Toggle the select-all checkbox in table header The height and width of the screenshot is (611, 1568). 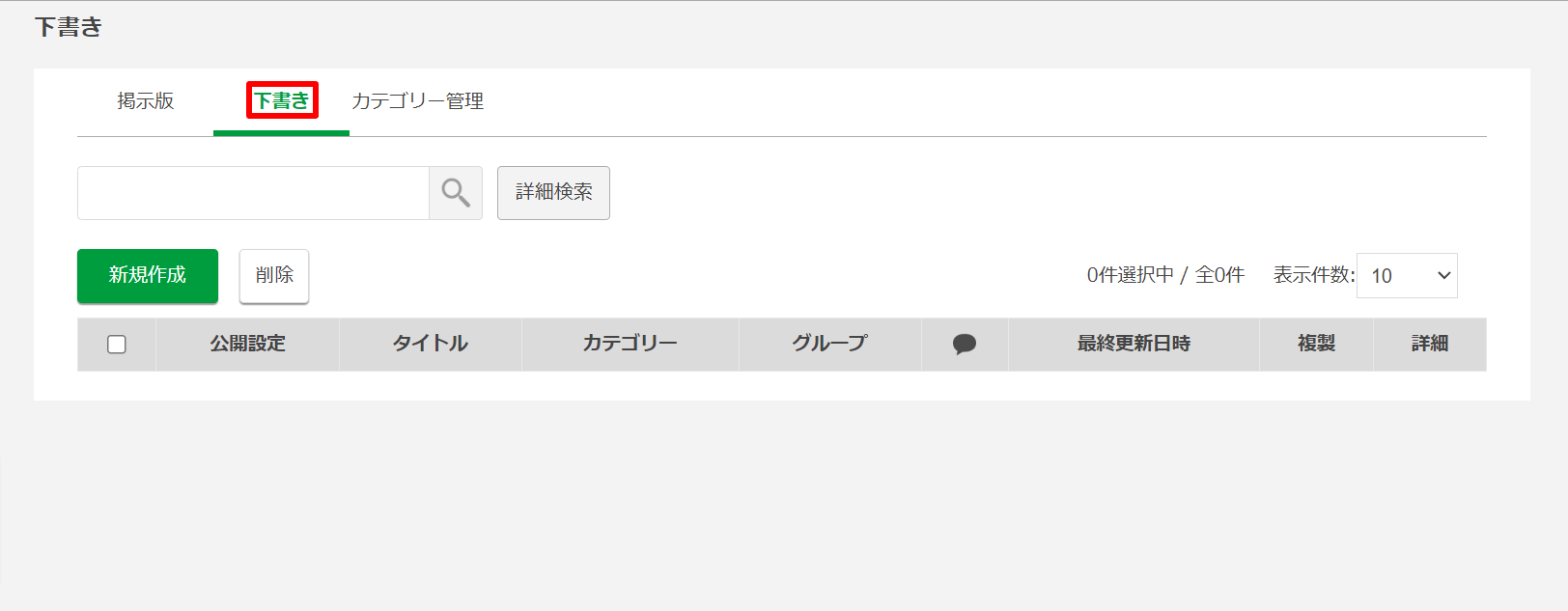point(117,345)
